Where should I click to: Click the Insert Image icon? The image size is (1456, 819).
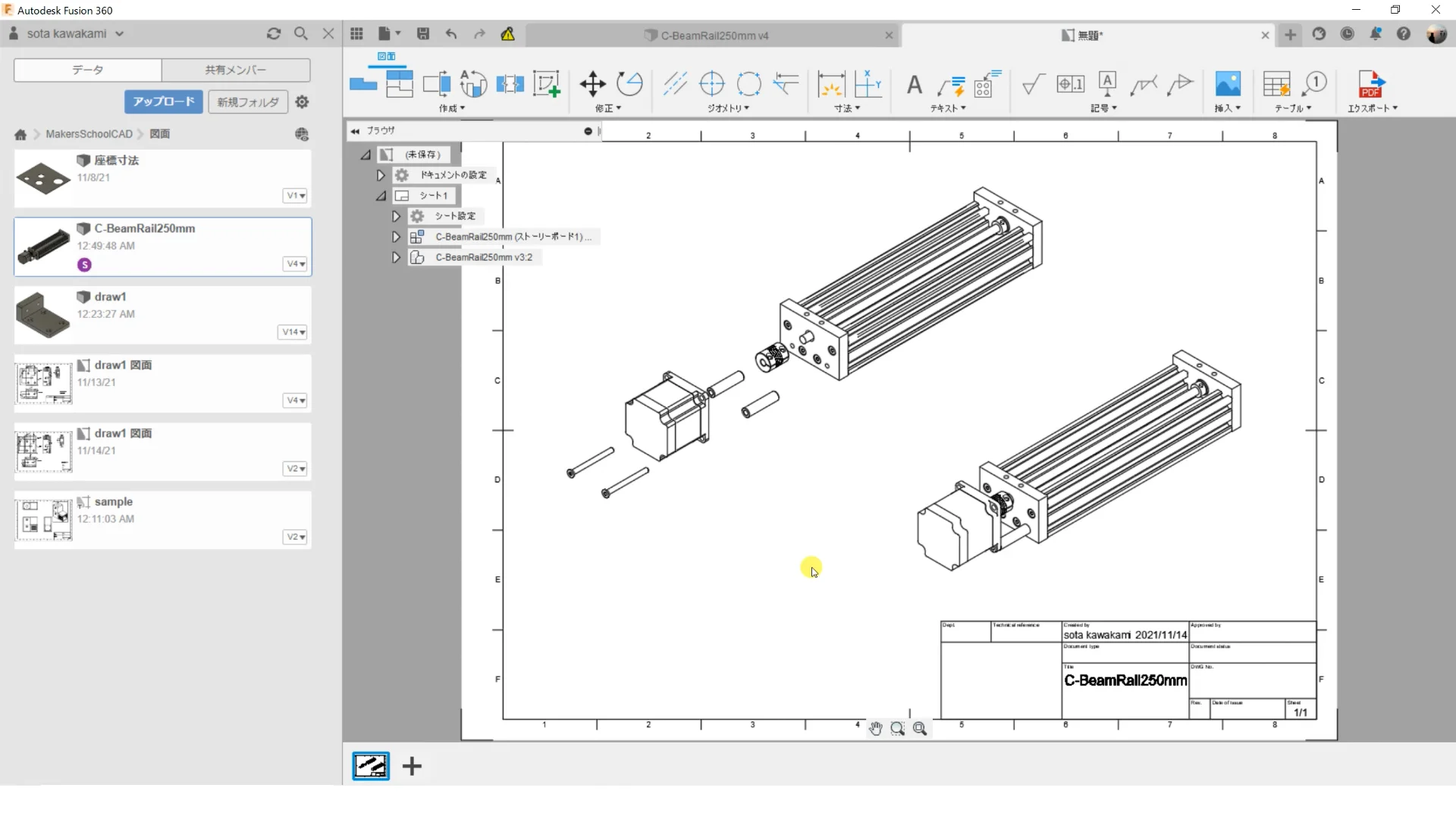tap(1228, 84)
